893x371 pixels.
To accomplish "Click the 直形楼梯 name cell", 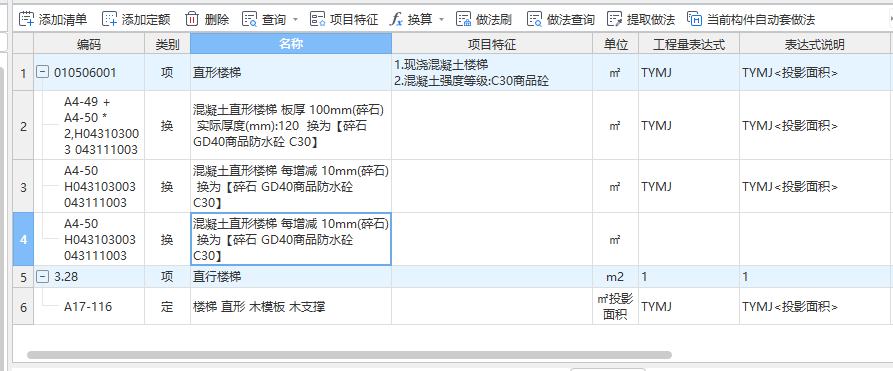I will point(291,73).
